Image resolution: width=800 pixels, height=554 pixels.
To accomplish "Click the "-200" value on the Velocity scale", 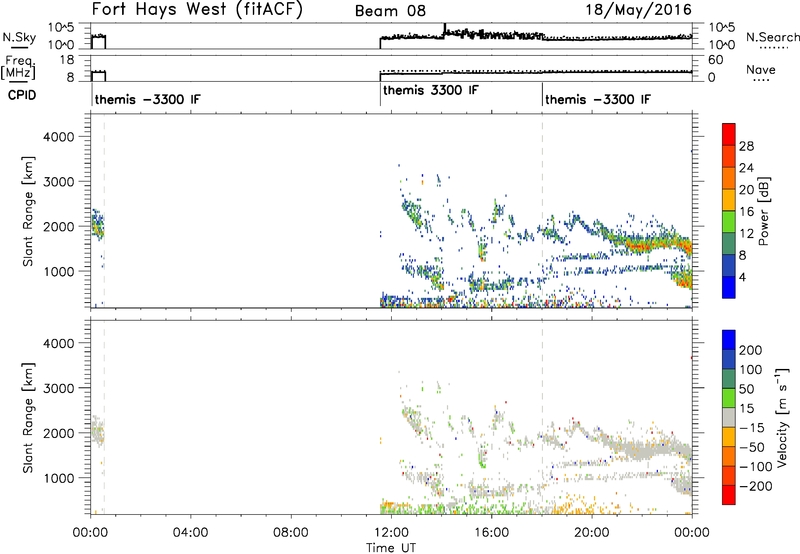I will click(x=756, y=486).
